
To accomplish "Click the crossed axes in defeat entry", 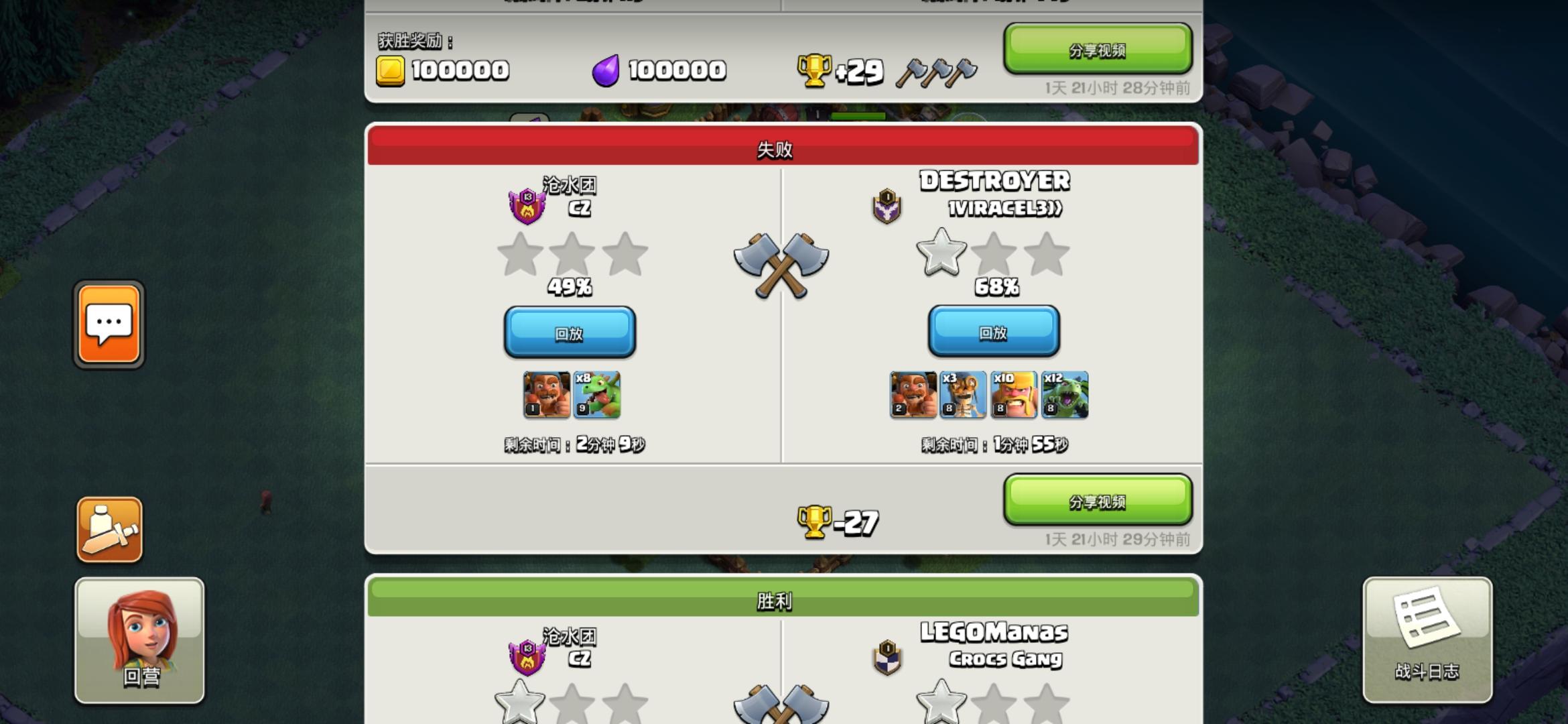I will (781, 264).
